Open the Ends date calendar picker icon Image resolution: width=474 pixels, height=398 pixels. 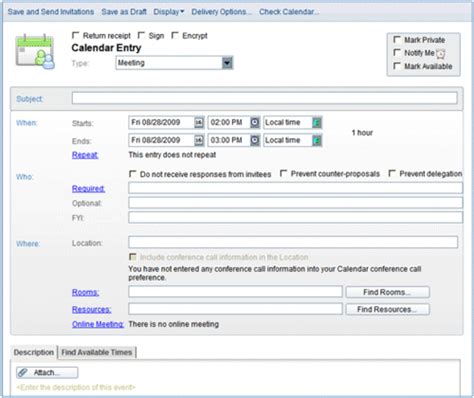click(x=199, y=140)
